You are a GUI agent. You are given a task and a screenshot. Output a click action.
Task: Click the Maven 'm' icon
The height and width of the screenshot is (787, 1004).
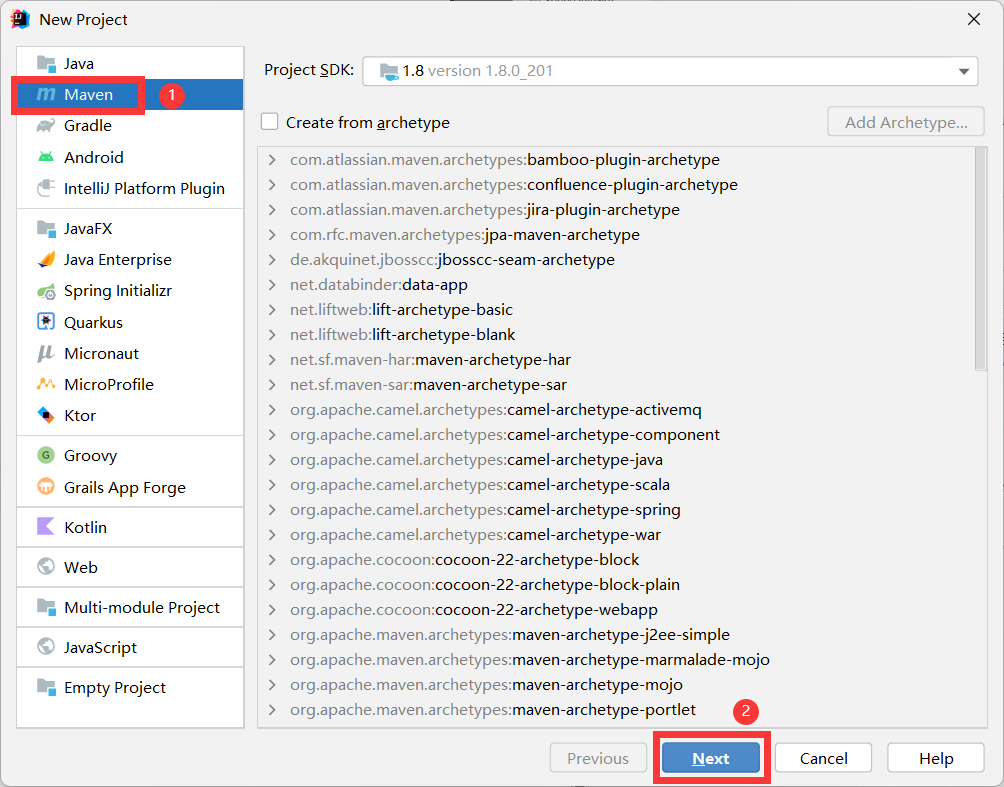46,94
